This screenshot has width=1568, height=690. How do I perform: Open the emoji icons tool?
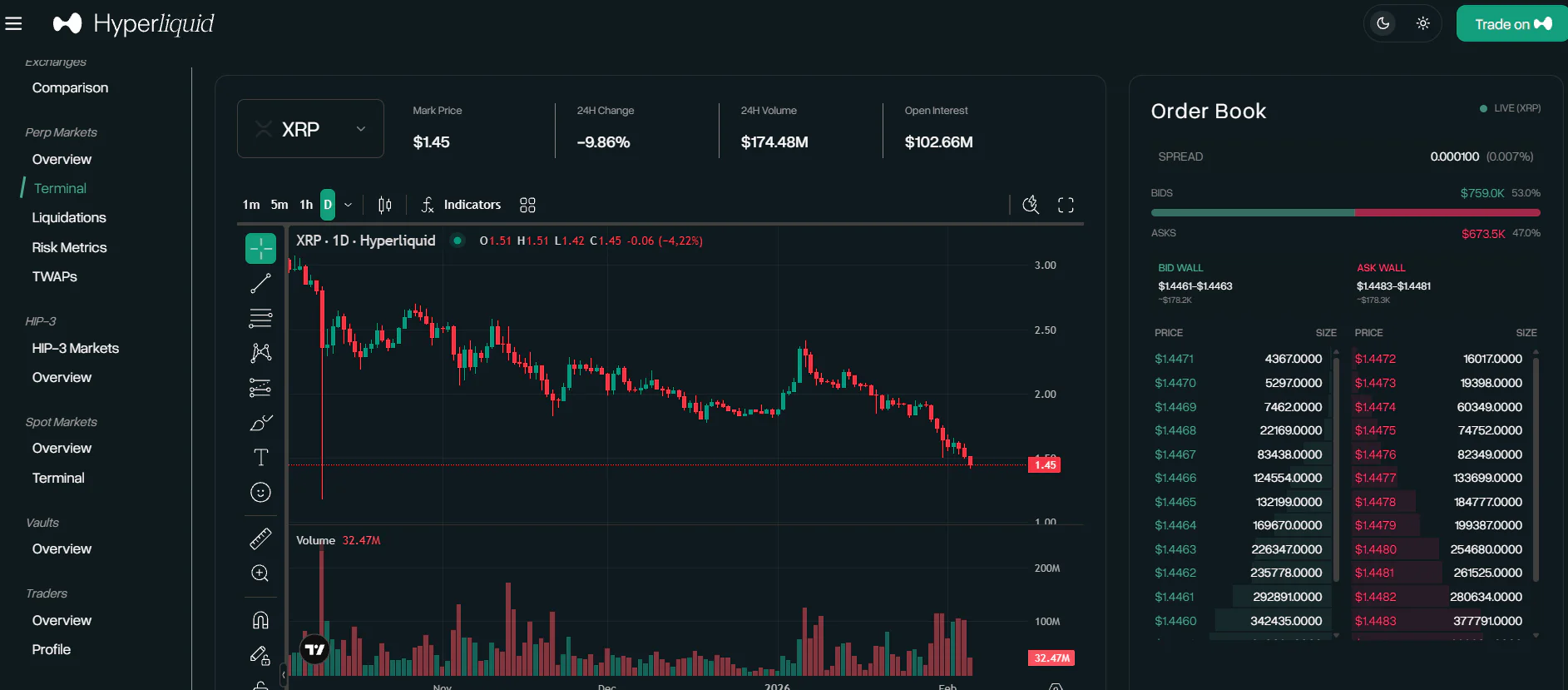(x=260, y=492)
